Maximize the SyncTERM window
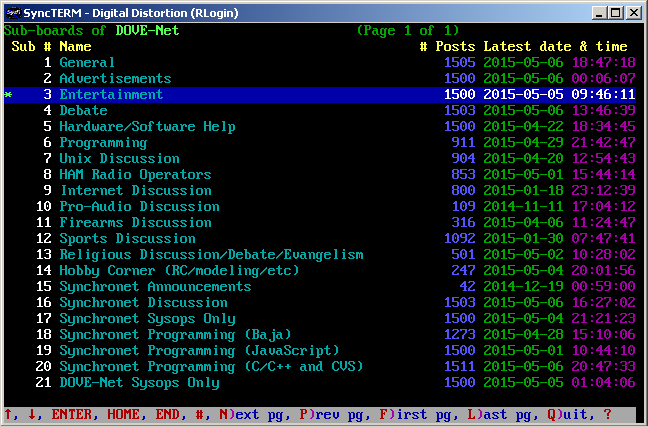 pos(616,12)
